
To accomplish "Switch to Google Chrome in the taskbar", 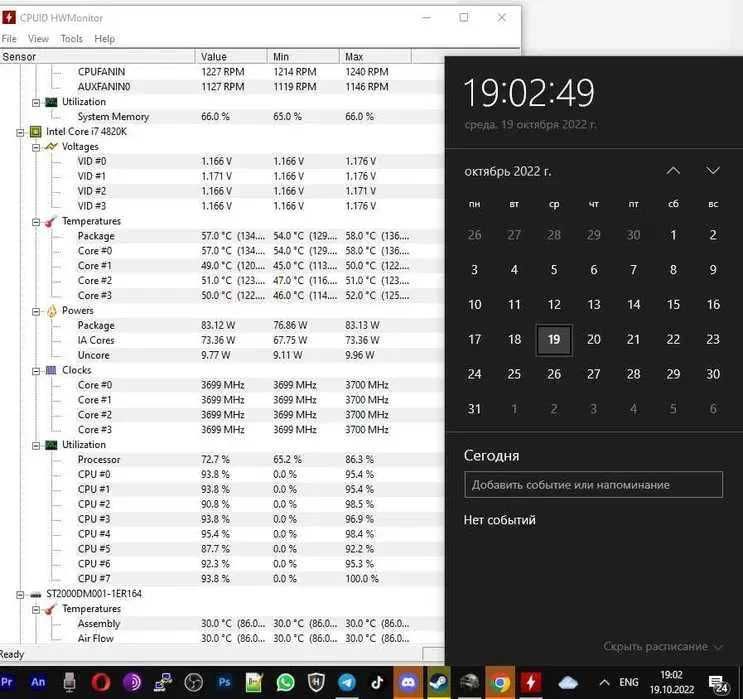I will [x=500, y=682].
